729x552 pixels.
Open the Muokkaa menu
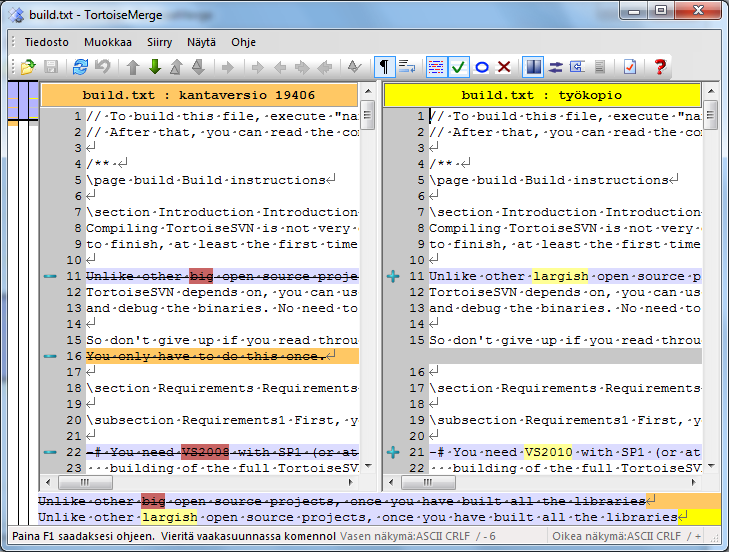click(x=108, y=42)
